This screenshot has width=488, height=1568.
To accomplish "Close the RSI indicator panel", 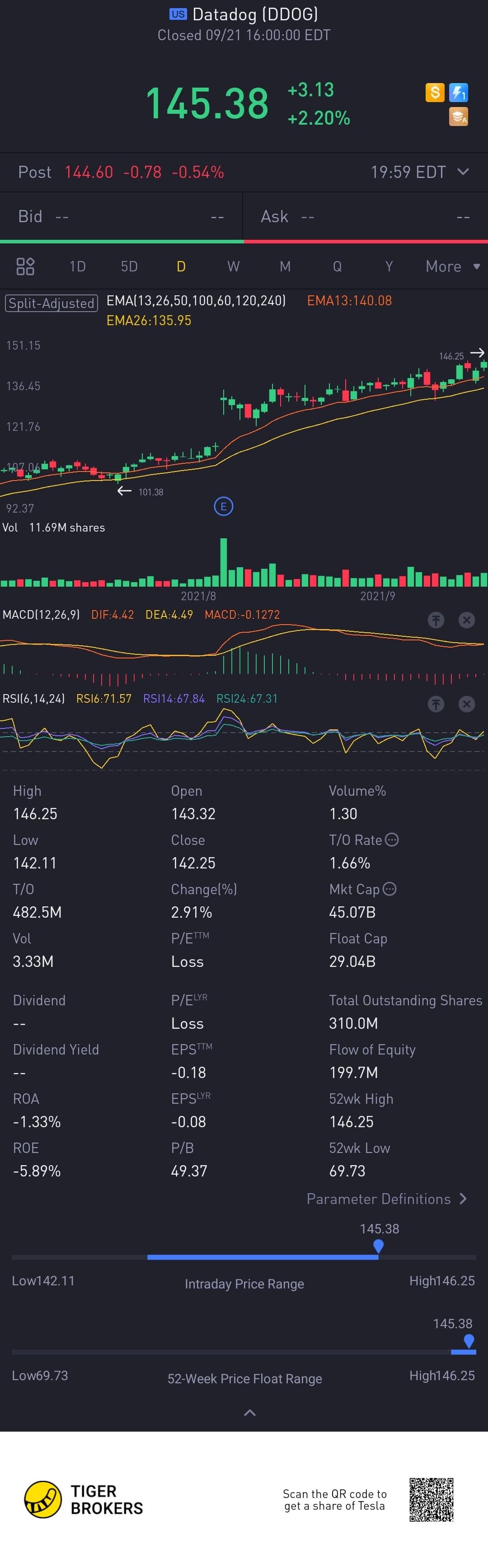I will 467,704.
